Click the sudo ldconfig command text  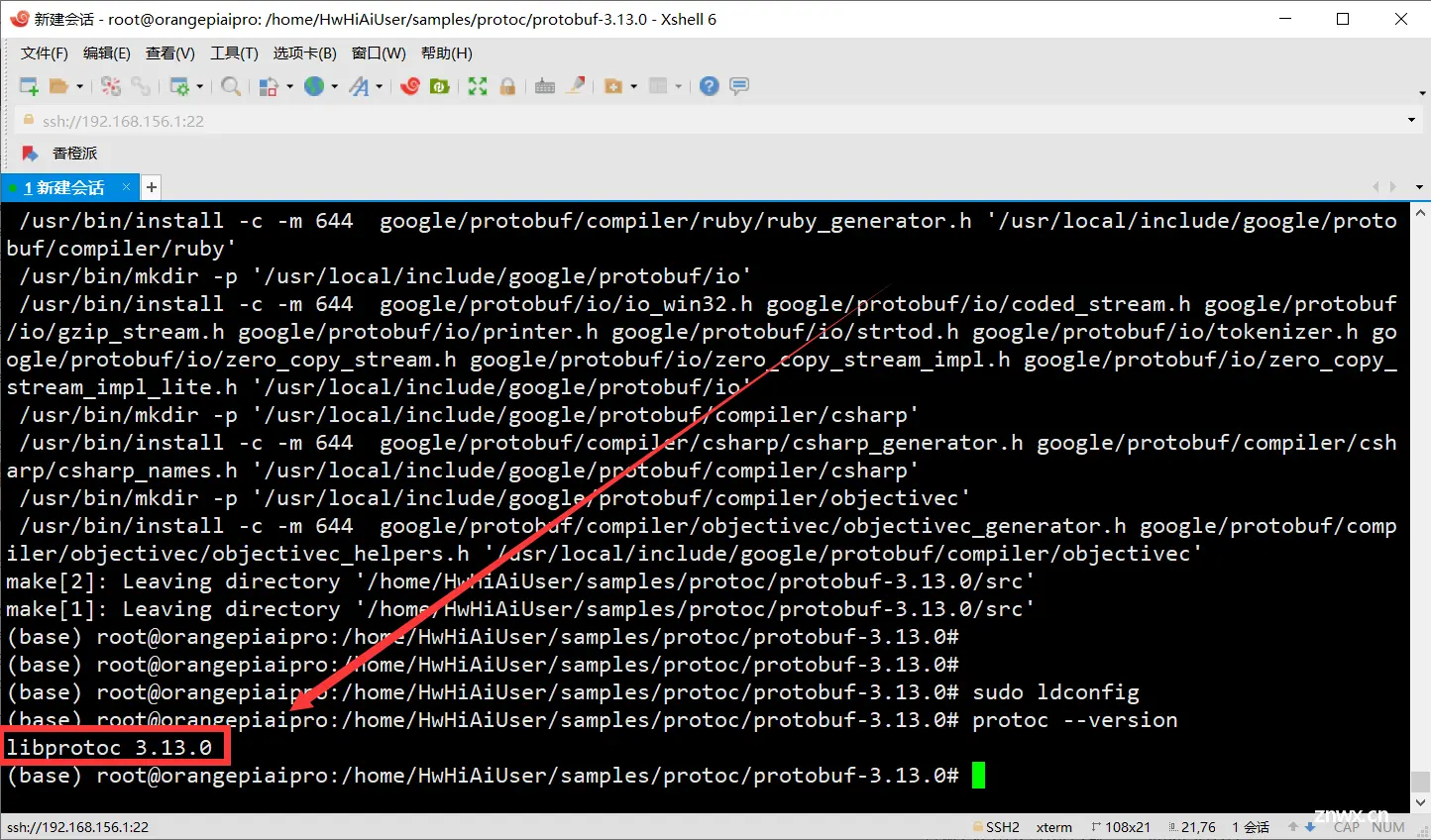(1055, 692)
